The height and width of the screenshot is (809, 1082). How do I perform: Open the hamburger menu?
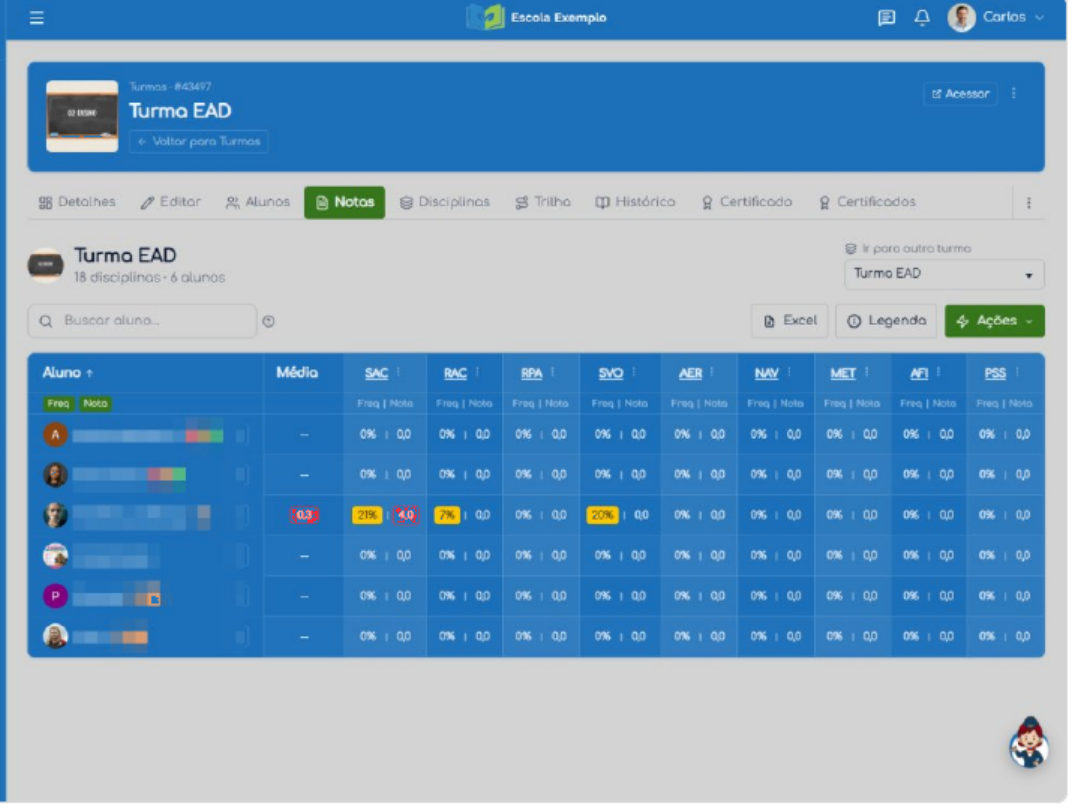coord(37,18)
